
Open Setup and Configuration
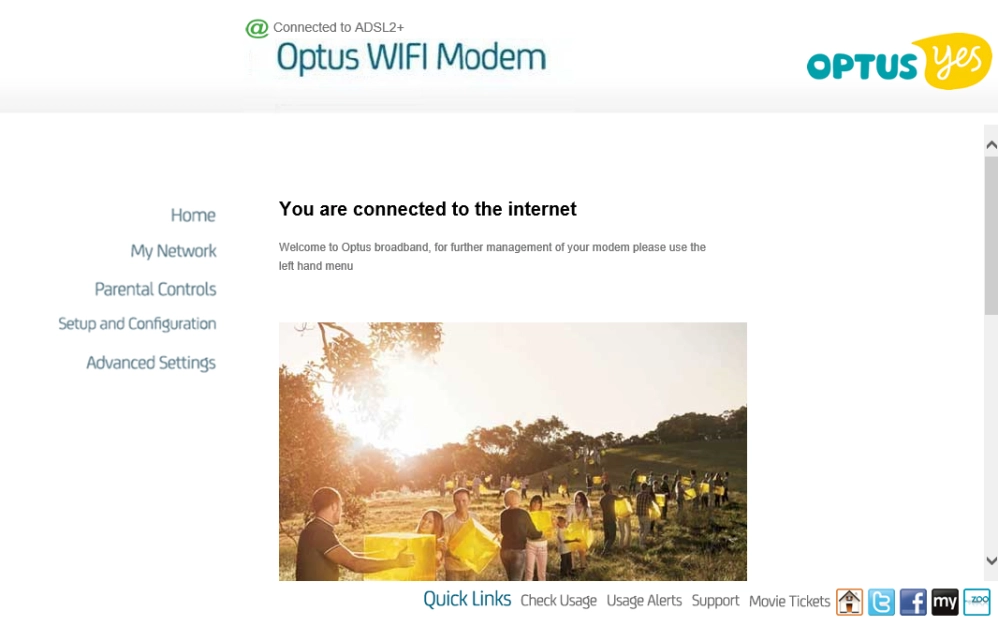tap(137, 324)
